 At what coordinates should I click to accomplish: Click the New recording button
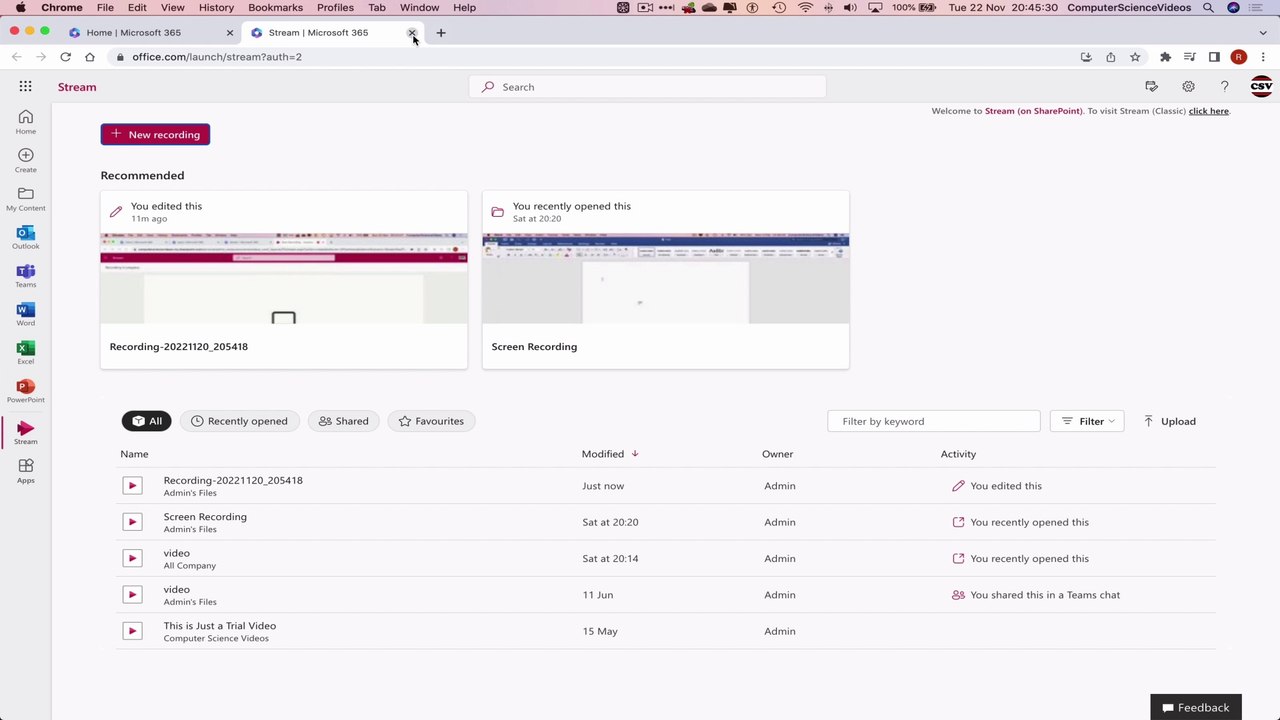pos(155,135)
